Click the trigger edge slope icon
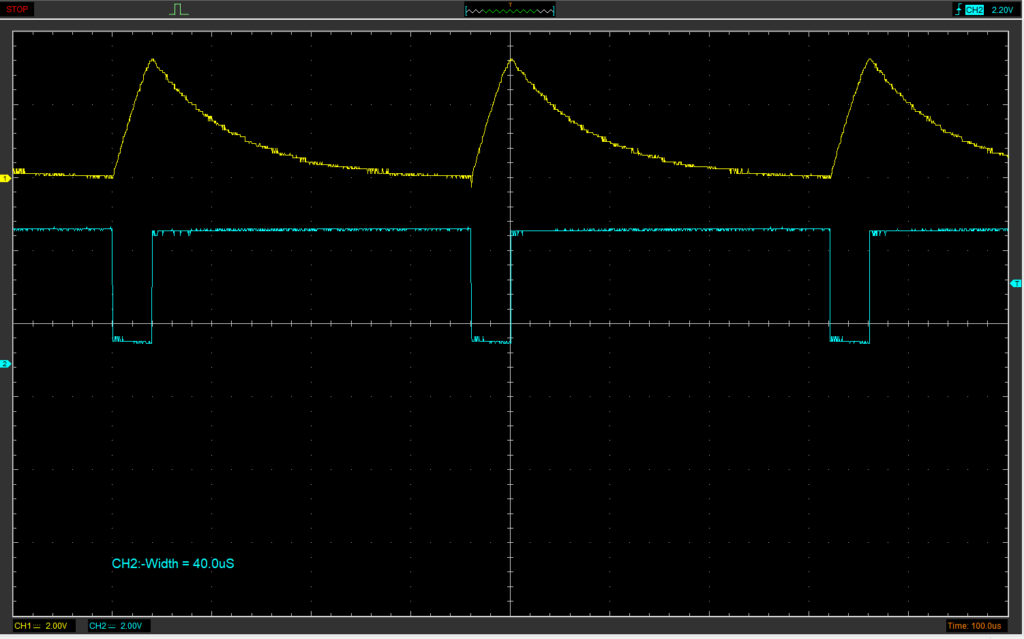Image resolution: width=1024 pixels, height=639 pixels. pyautogui.click(x=957, y=10)
